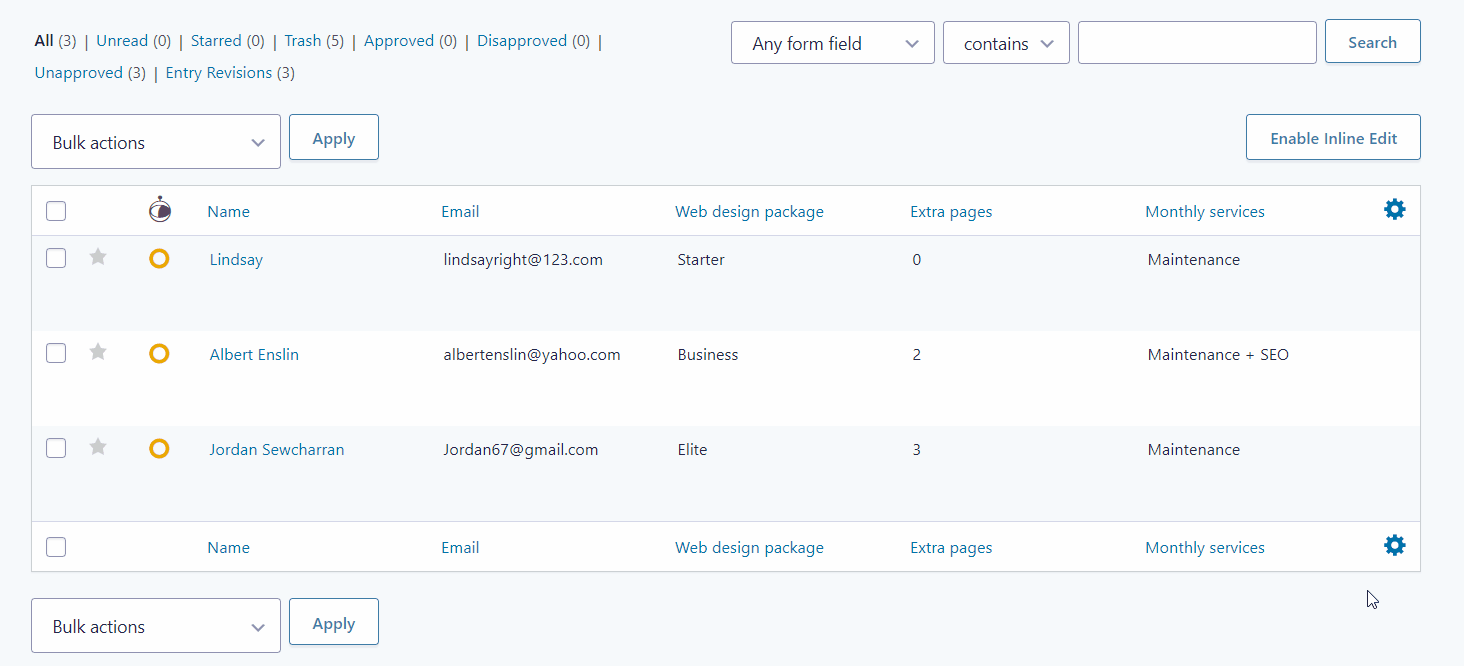
Task: Click the gear icon in the bottom table row
Action: [x=1394, y=546]
